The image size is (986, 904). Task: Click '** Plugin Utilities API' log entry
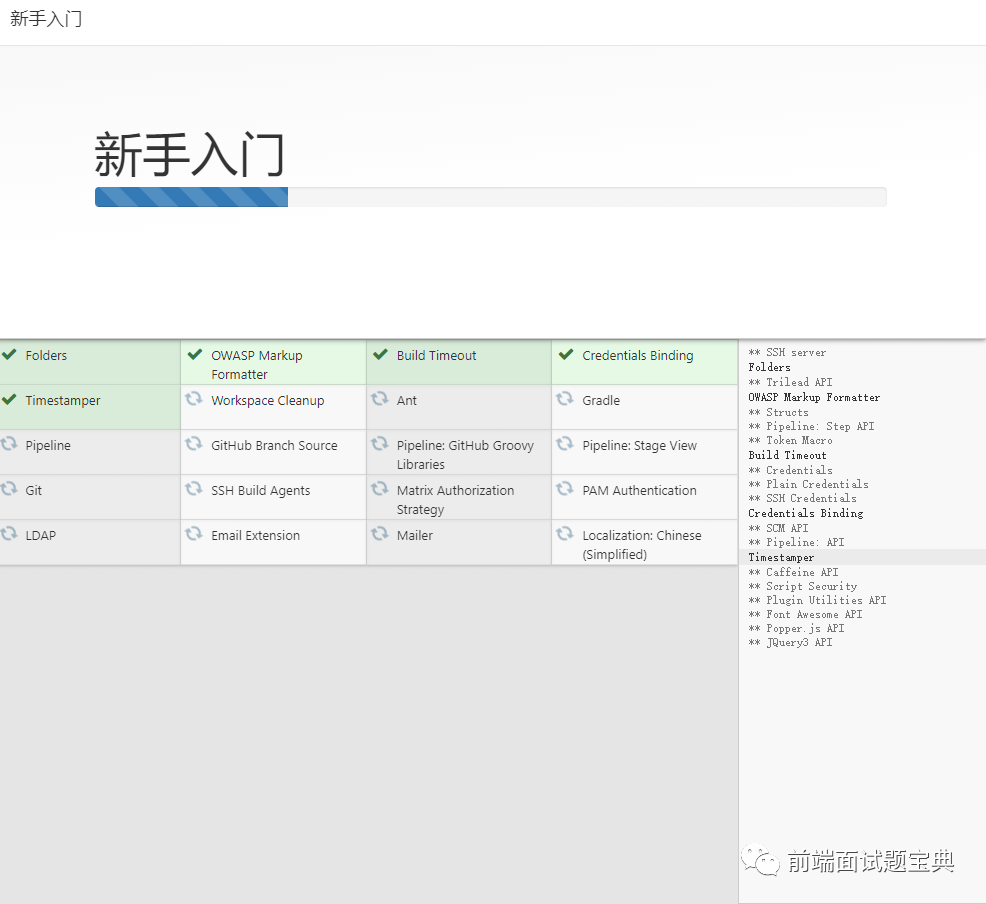(817, 600)
